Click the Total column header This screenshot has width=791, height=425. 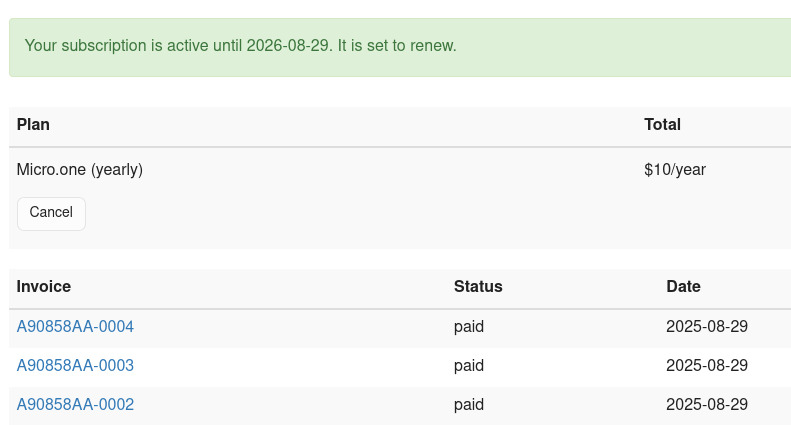pos(662,125)
